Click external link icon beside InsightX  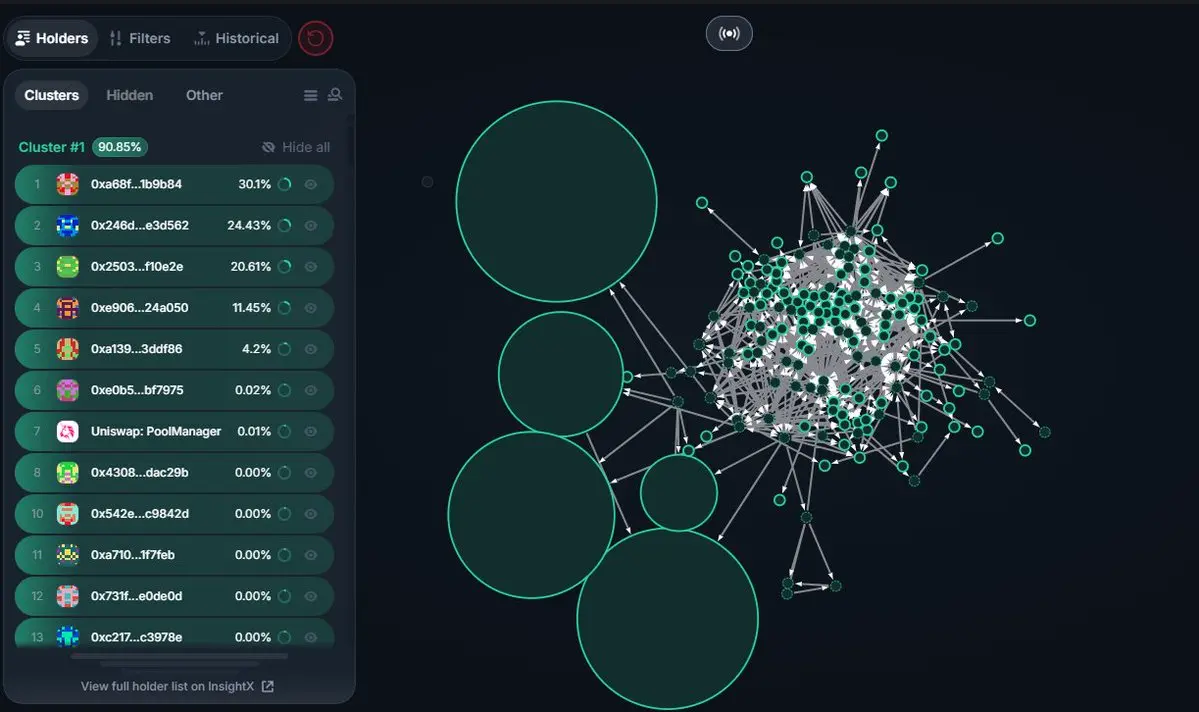(268, 687)
